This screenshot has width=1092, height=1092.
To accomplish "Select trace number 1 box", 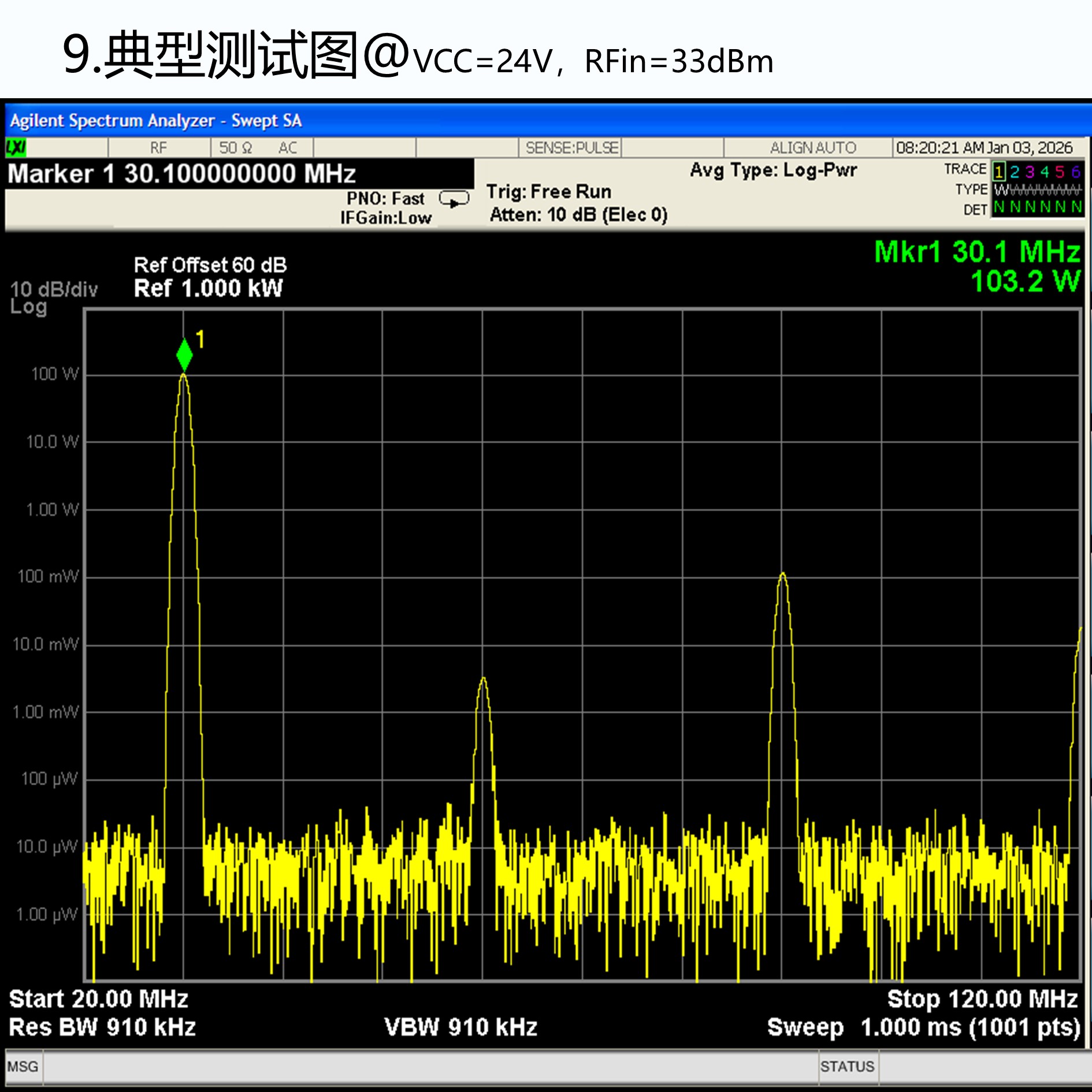I will [999, 172].
